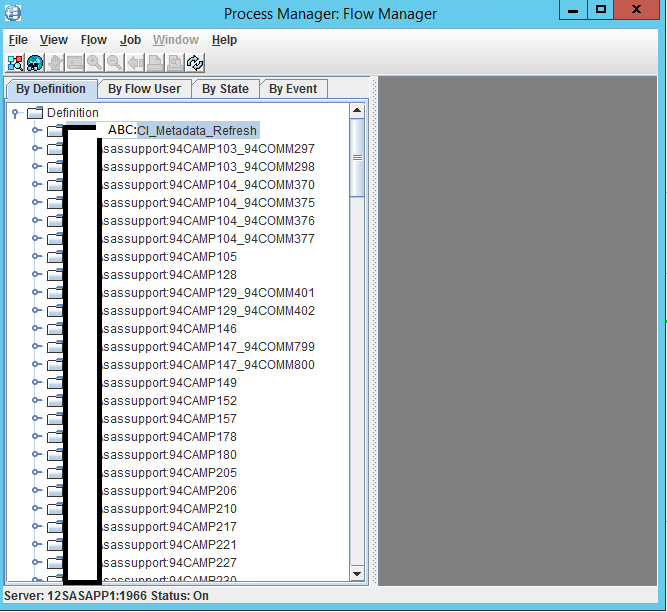Click the grayed hand pan tool icon
Image resolution: width=667 pixels, height=612 pixels.
(55, 63)
